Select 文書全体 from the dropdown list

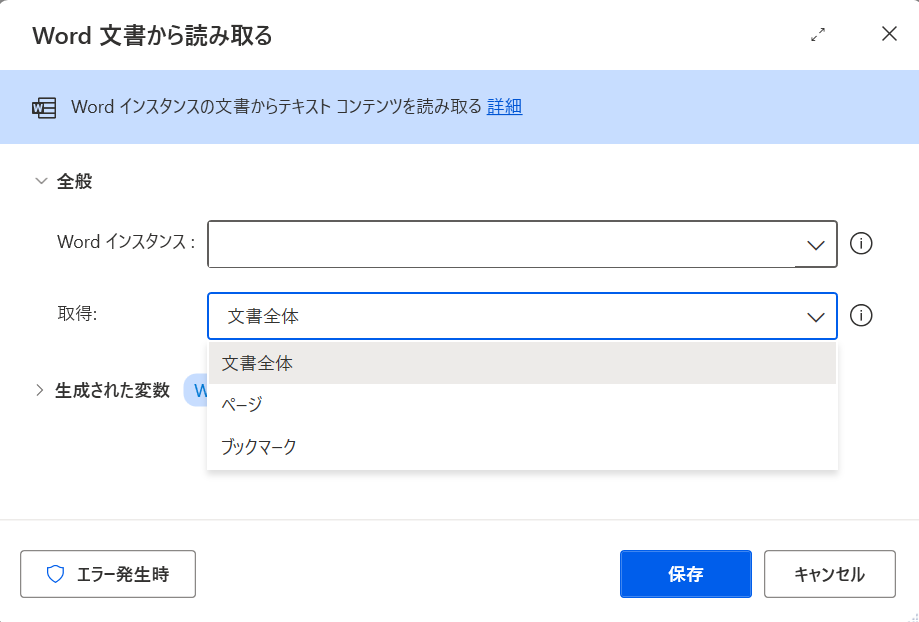[x=522, y=363]
